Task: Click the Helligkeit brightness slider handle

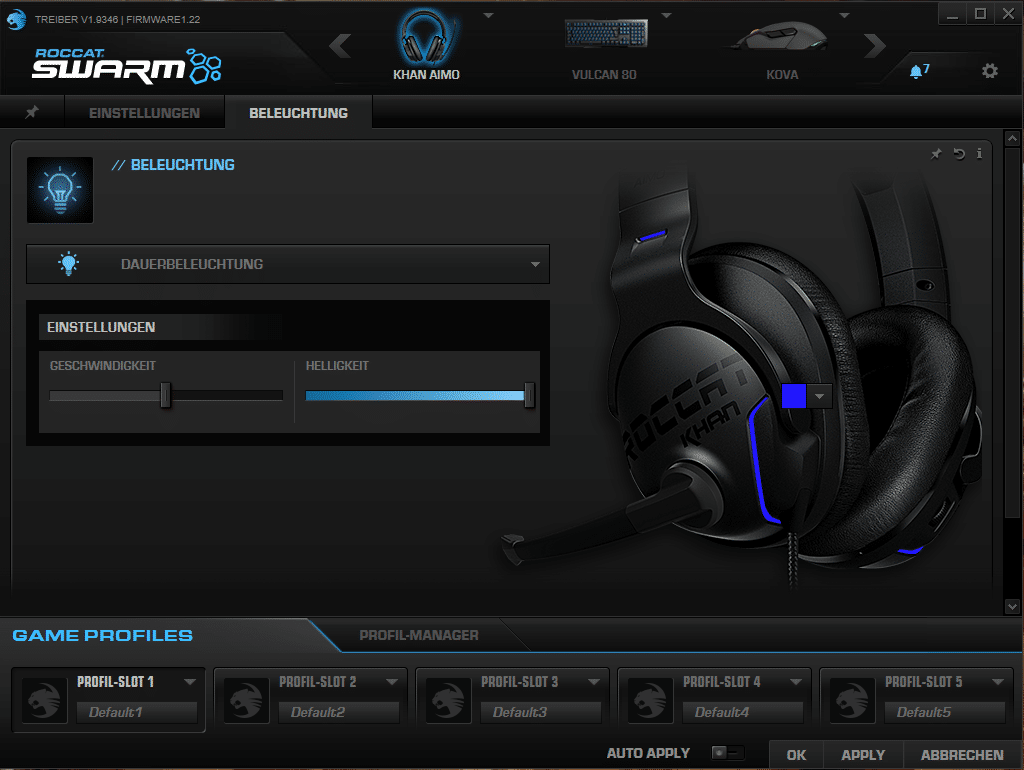Action: 529,396
